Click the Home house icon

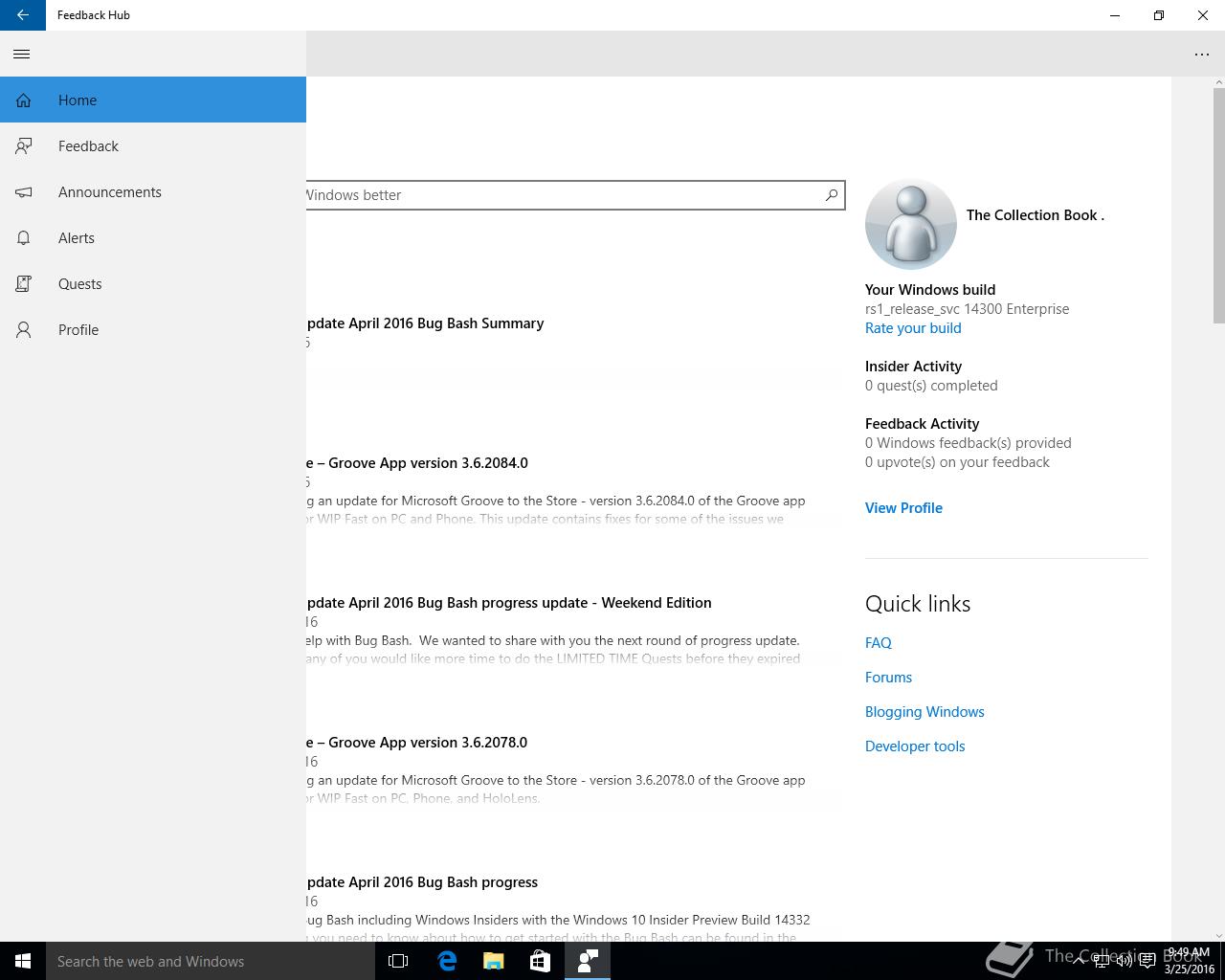tap(24, 100)
